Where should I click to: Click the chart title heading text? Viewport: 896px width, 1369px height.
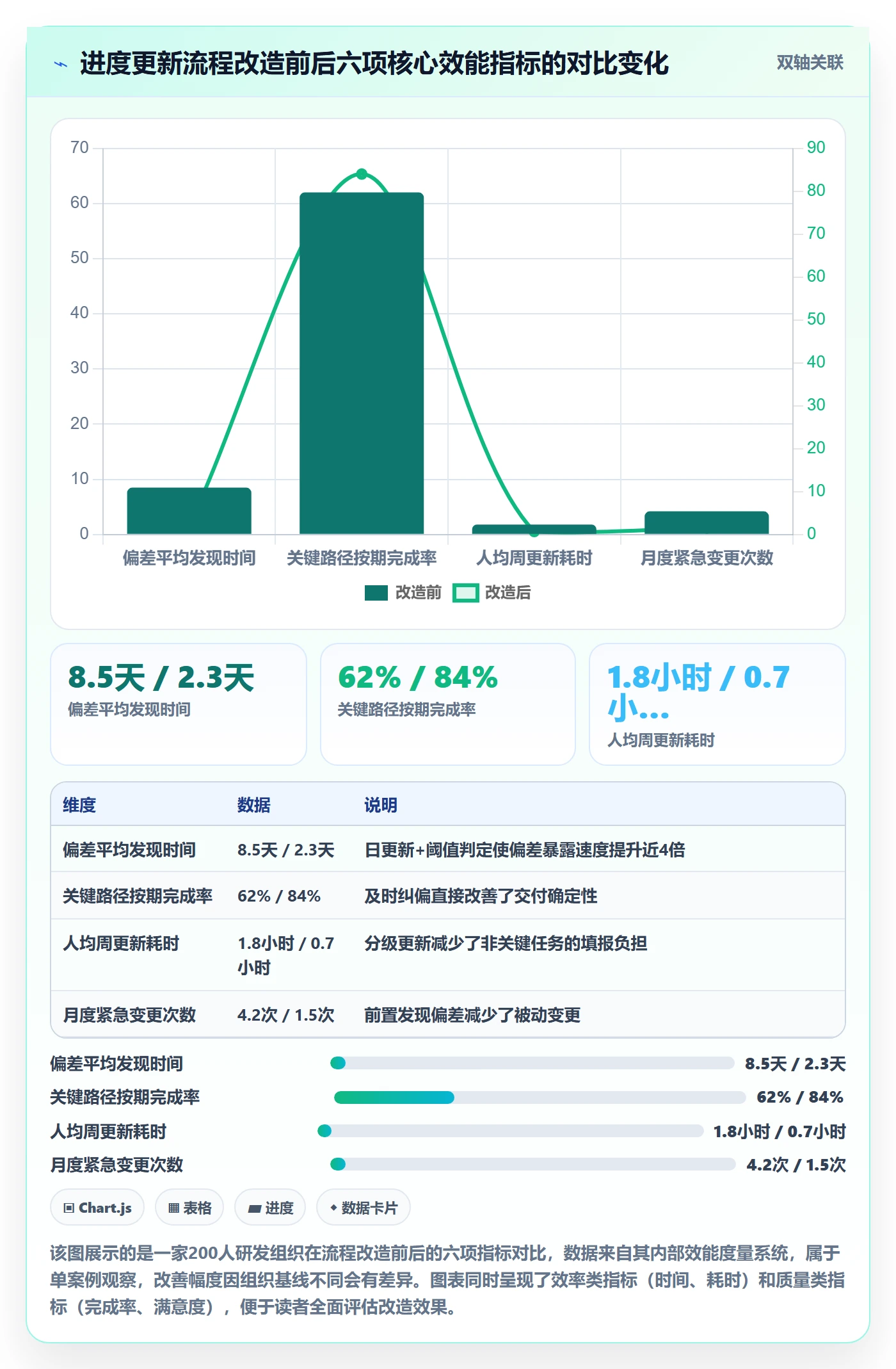[374, 64]
